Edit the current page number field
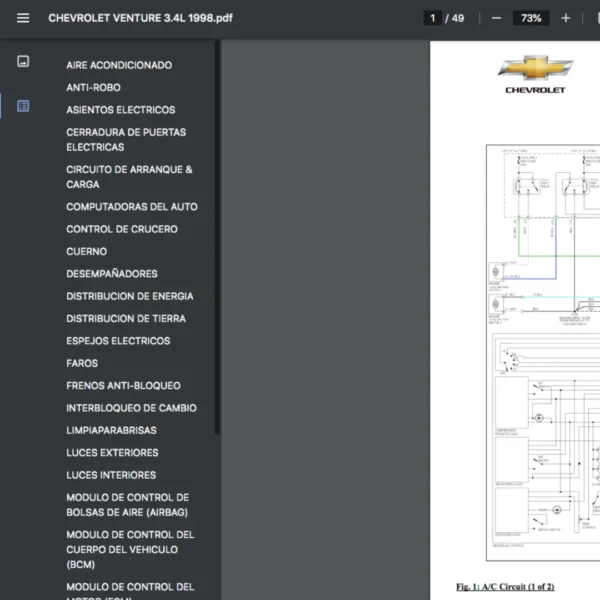Viewport: 600px width, 600px height. [433, 18]
